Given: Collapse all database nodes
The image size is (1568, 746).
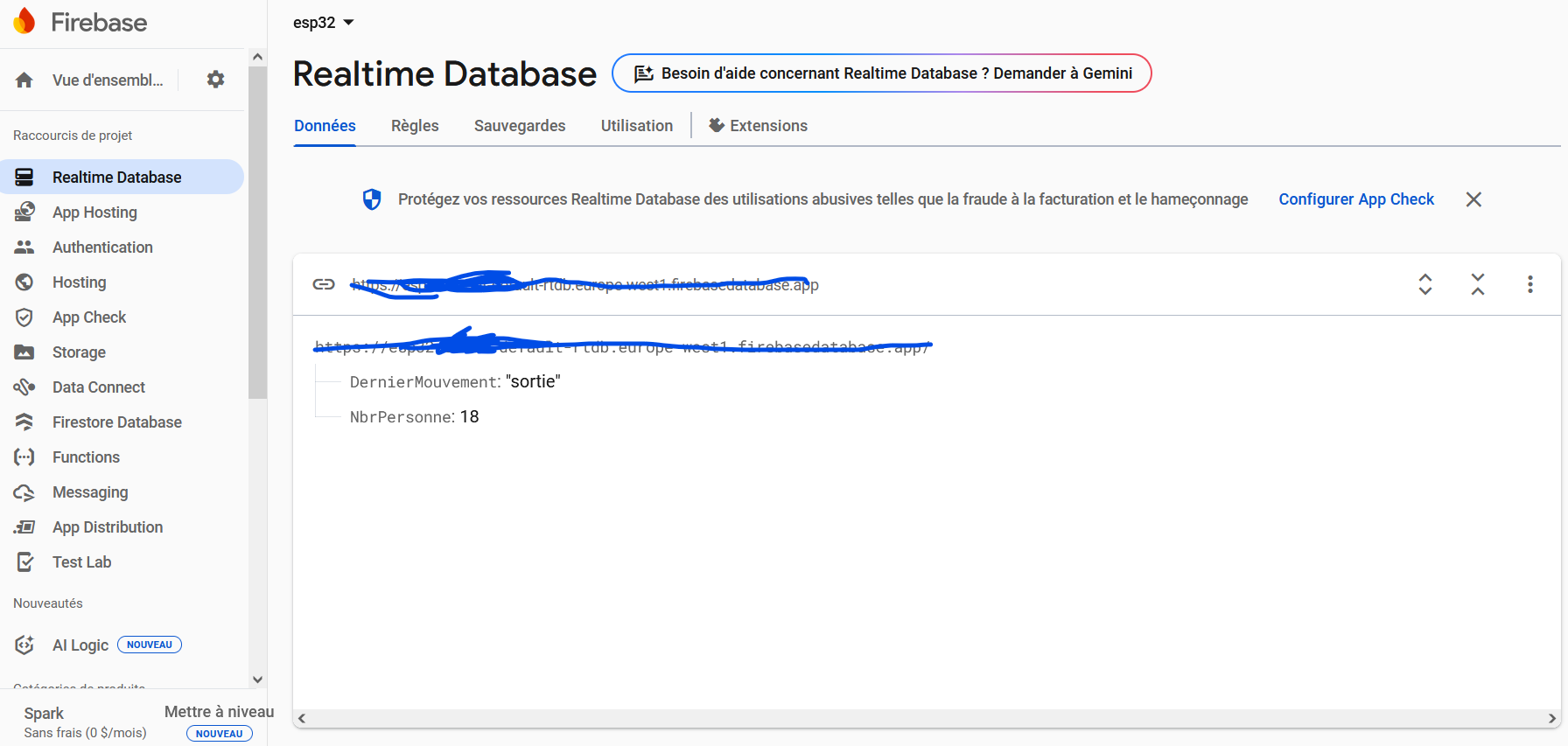Looking at the screenshot, I should coord(1478,284).
